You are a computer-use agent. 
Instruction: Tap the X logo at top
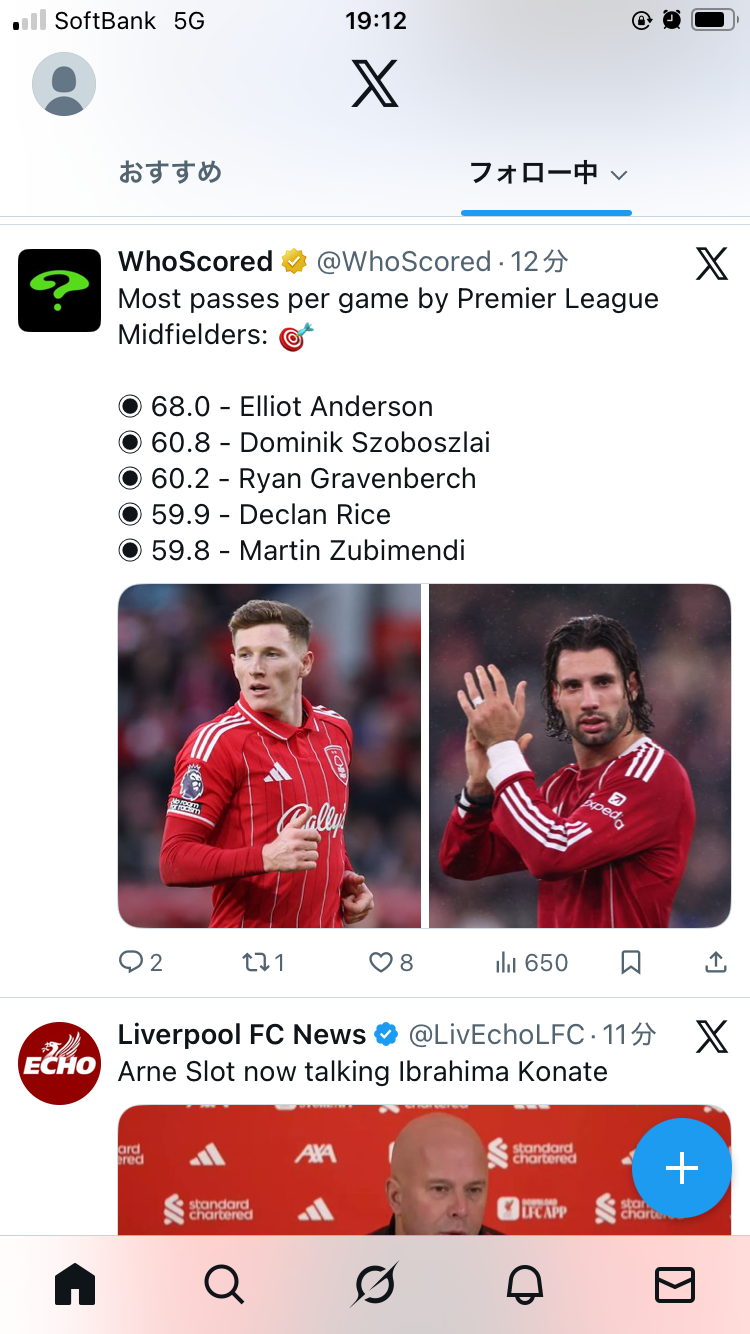point(375,84)
